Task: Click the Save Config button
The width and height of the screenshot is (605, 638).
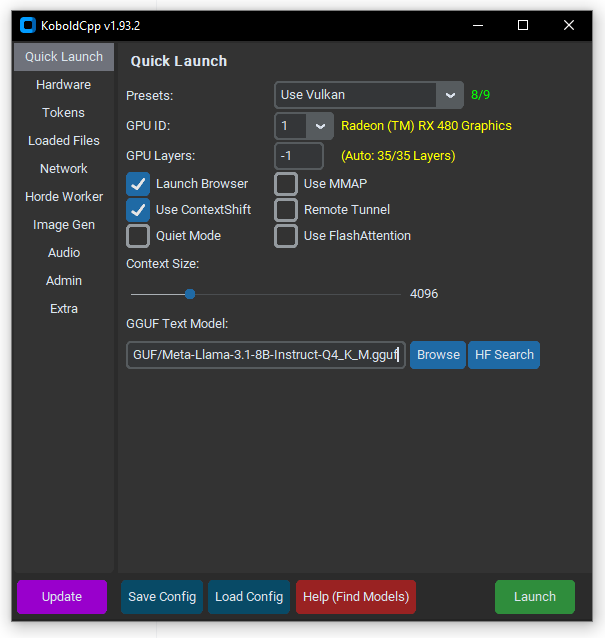Action: point(162,597)
